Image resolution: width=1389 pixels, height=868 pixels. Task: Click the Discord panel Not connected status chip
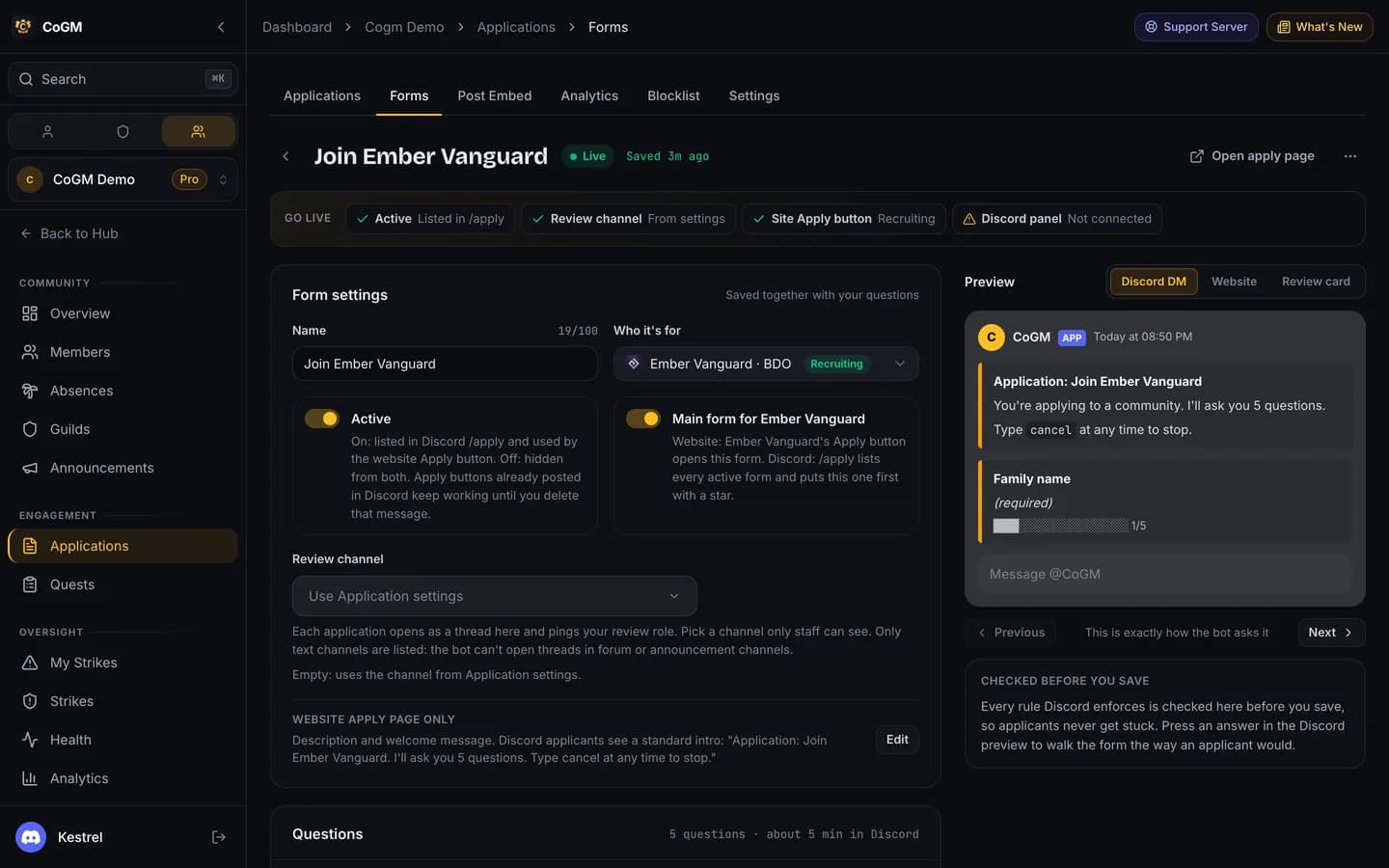(x=1057, y=219)
